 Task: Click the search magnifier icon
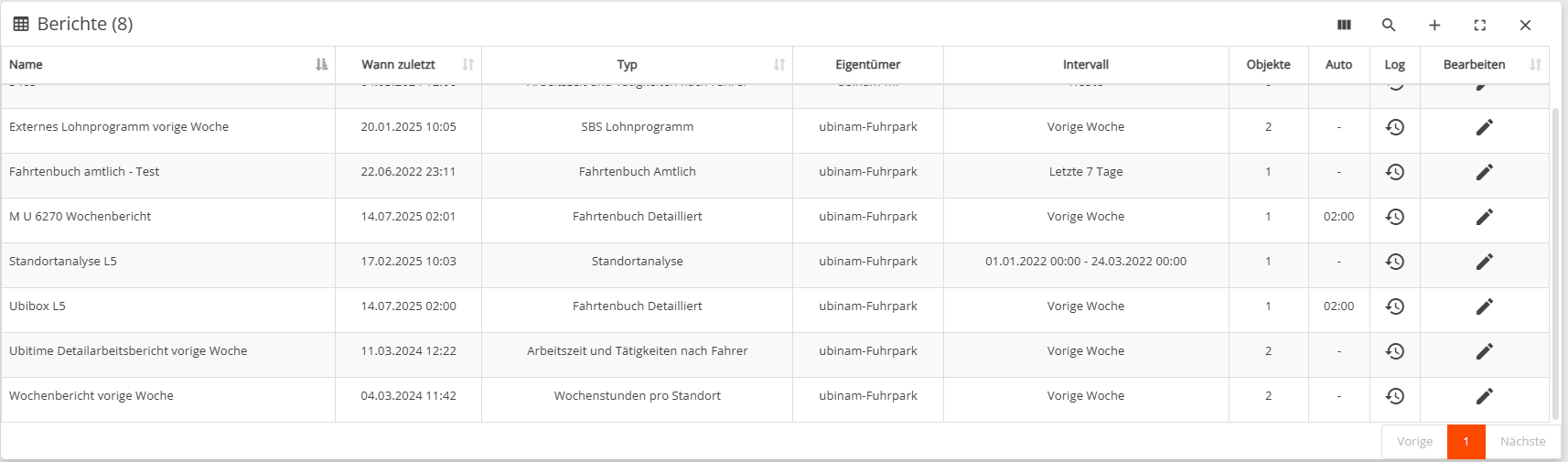[1389, 25]
